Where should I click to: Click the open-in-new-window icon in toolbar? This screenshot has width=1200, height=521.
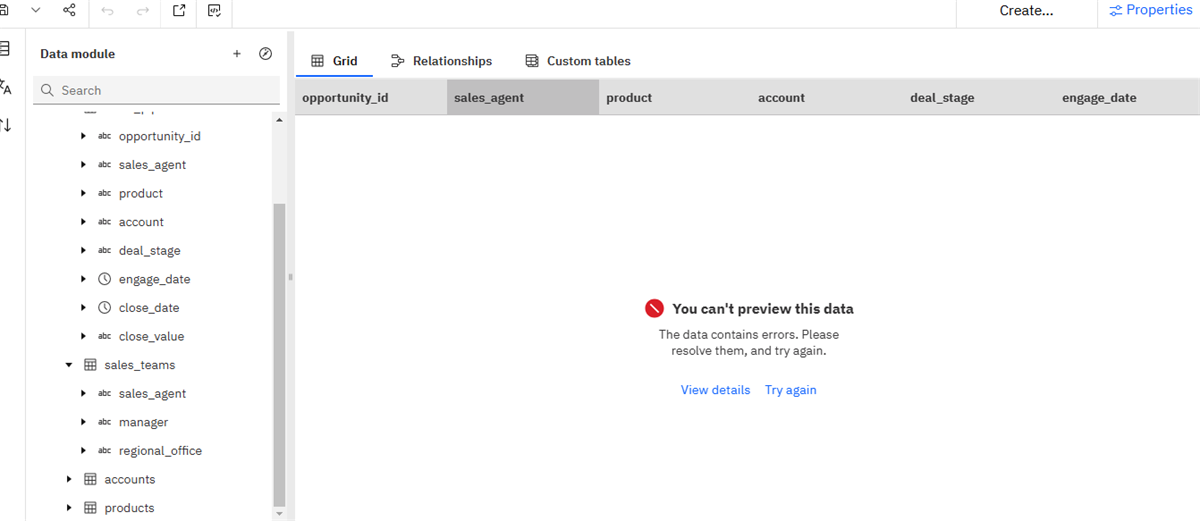point(179,10)
